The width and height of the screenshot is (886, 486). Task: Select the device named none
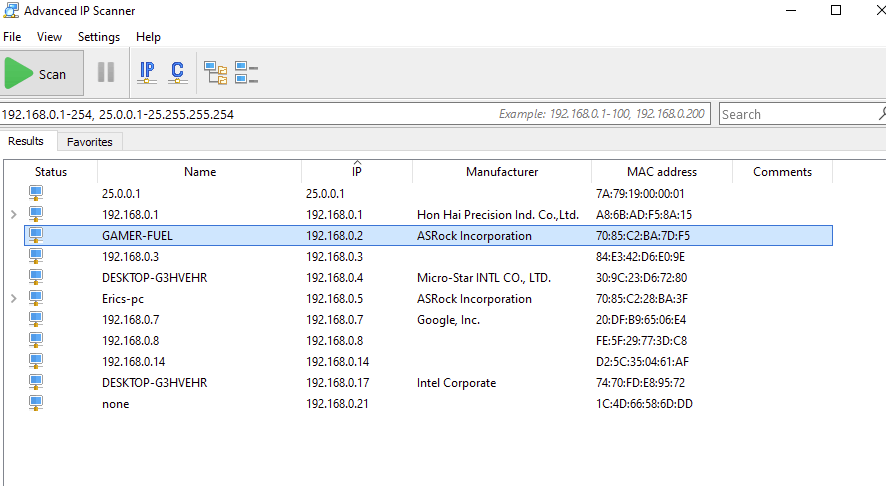115,404
